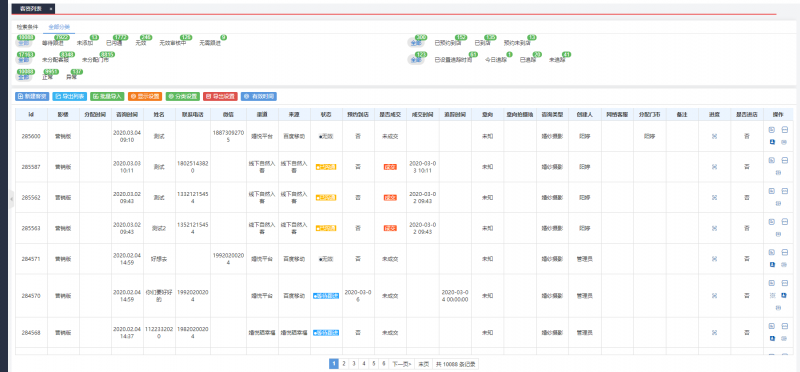Select 全部 filter with 123 badge
This screenshot has width=800, height=372.
pos(416,60)
